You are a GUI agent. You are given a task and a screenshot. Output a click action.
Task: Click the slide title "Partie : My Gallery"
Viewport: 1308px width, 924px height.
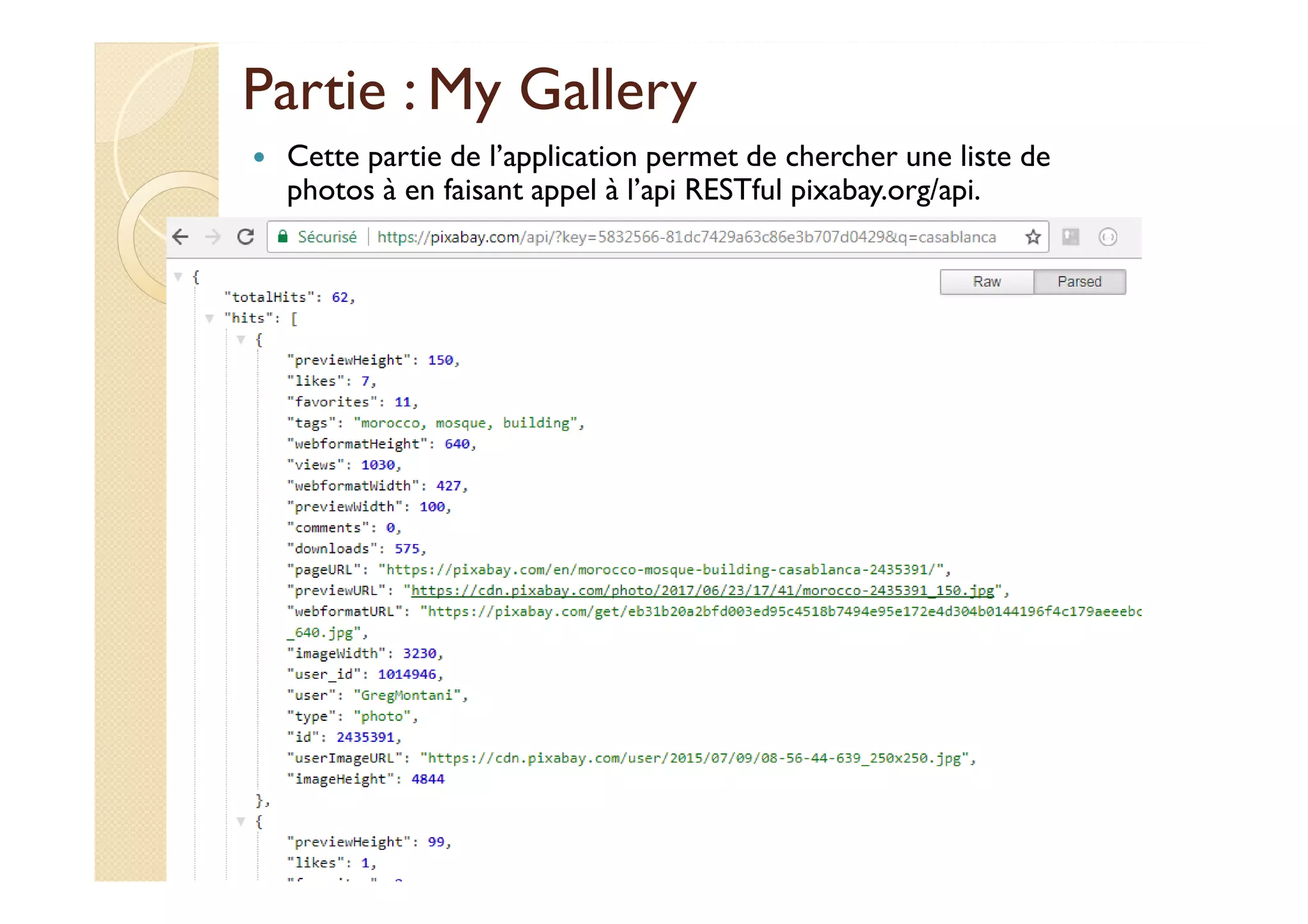click(x=469, y=91)
